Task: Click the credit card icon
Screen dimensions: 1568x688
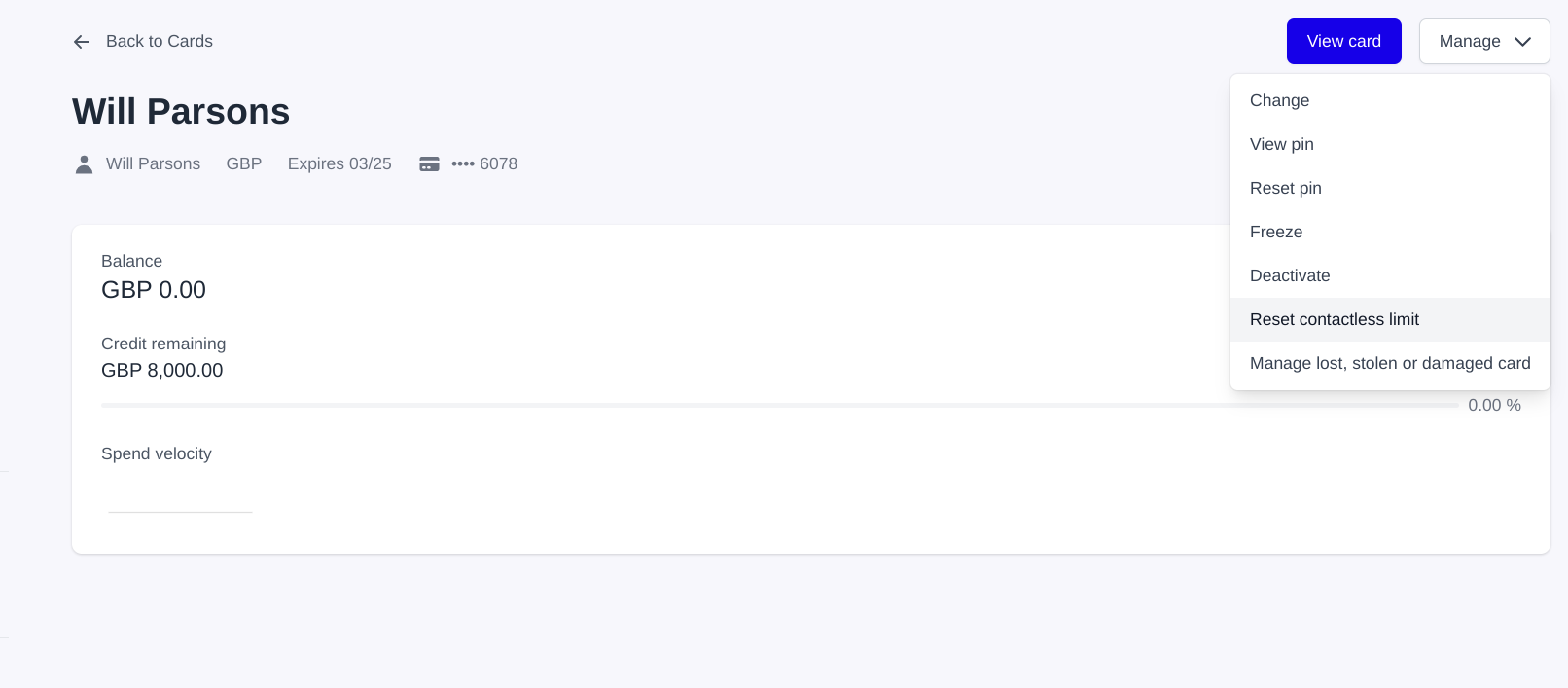Action: click(429, 164)
